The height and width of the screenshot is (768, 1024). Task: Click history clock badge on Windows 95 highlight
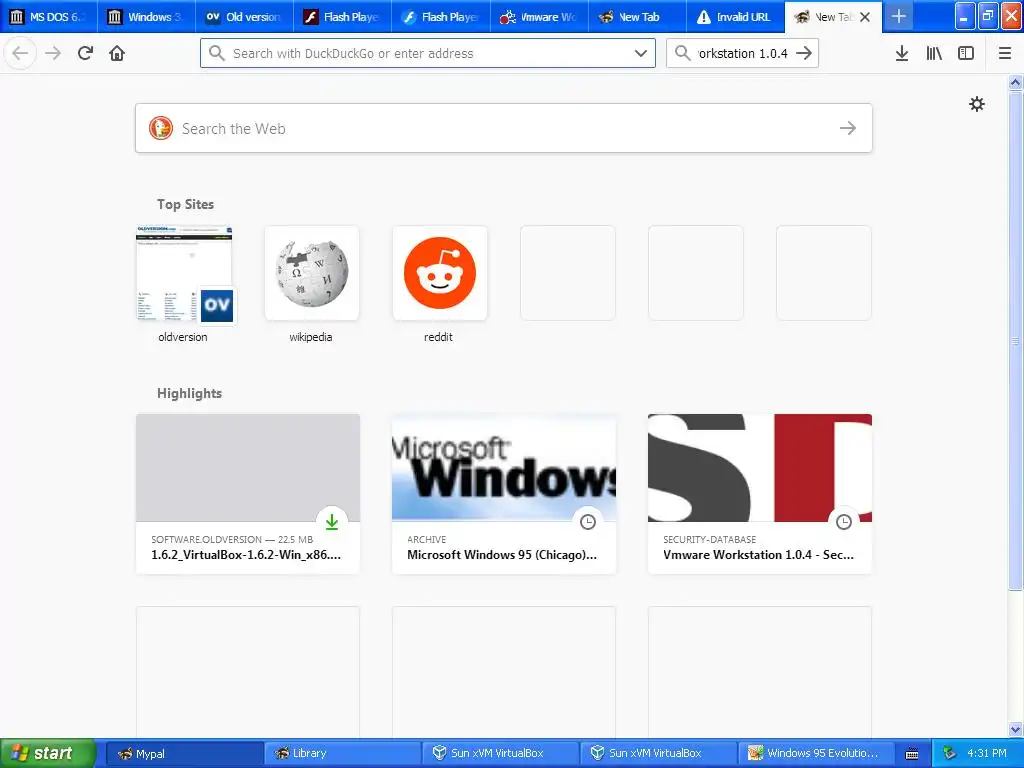(588, 521)
